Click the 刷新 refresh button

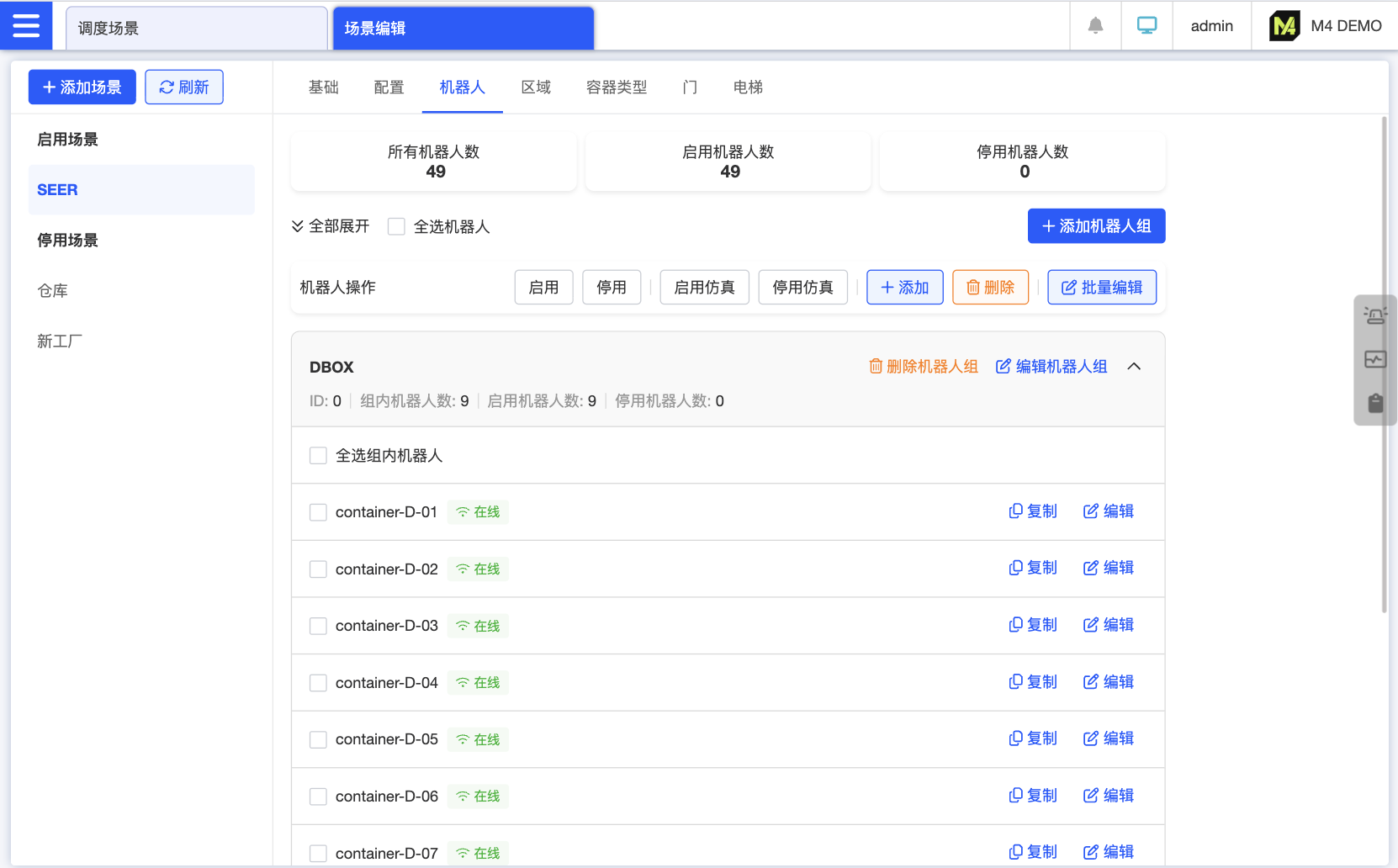pos(183,87)
